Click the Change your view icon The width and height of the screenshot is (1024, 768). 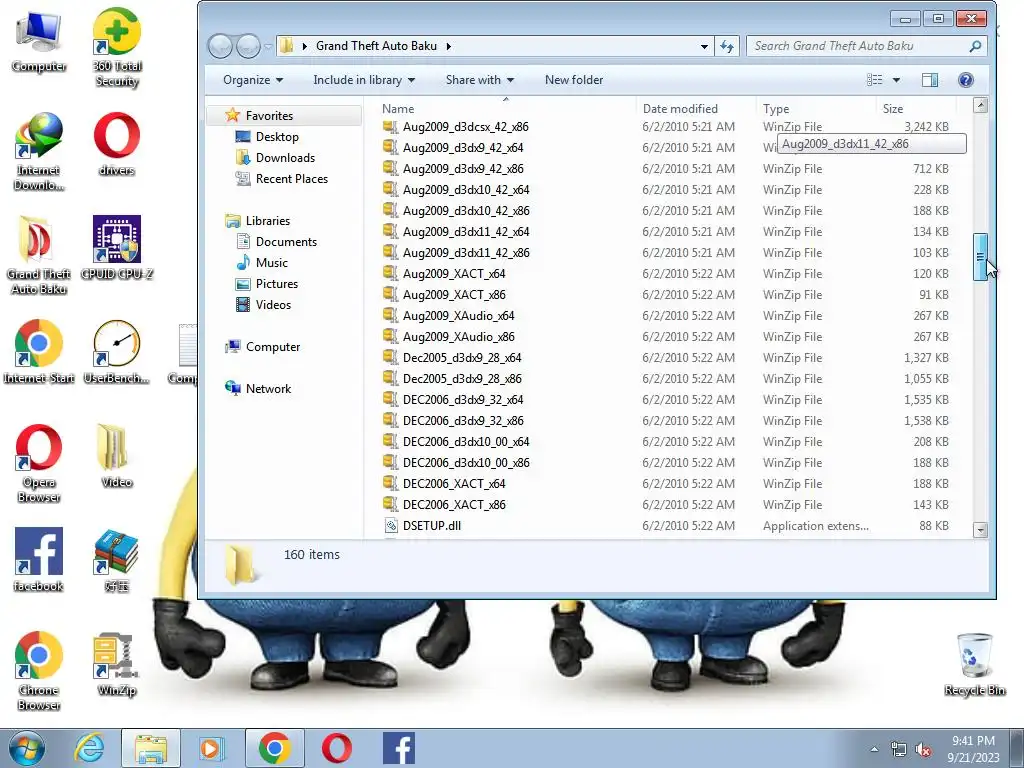[x=874, y=80]
